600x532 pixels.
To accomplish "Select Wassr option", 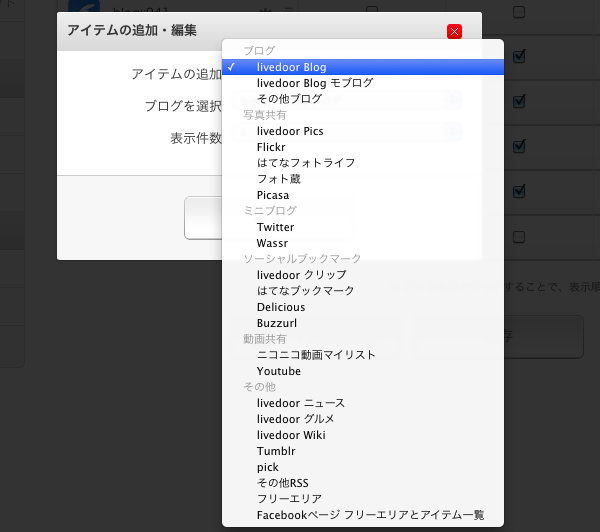I will (363, 243).
